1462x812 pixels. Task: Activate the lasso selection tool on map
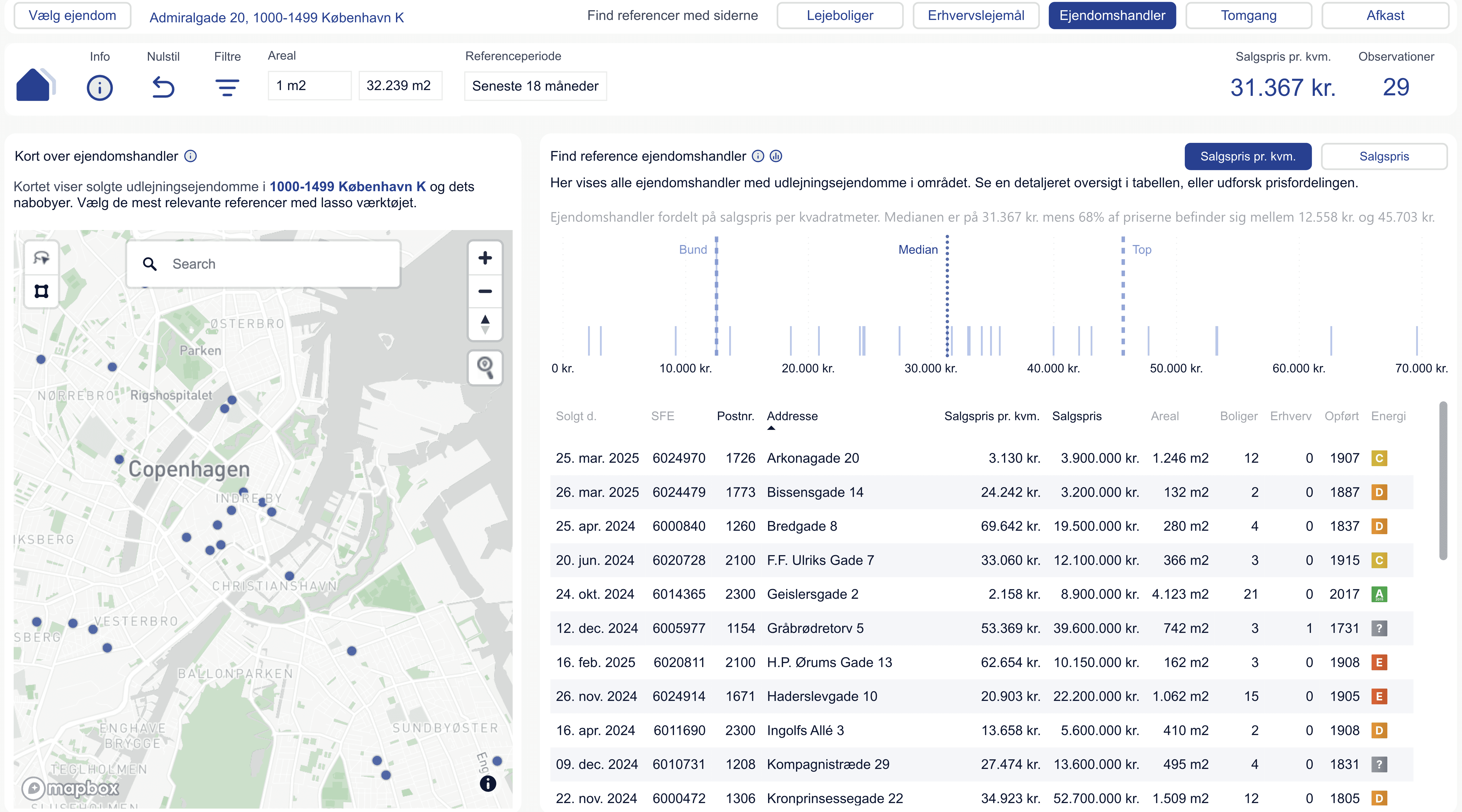click(x=42, y=258)
